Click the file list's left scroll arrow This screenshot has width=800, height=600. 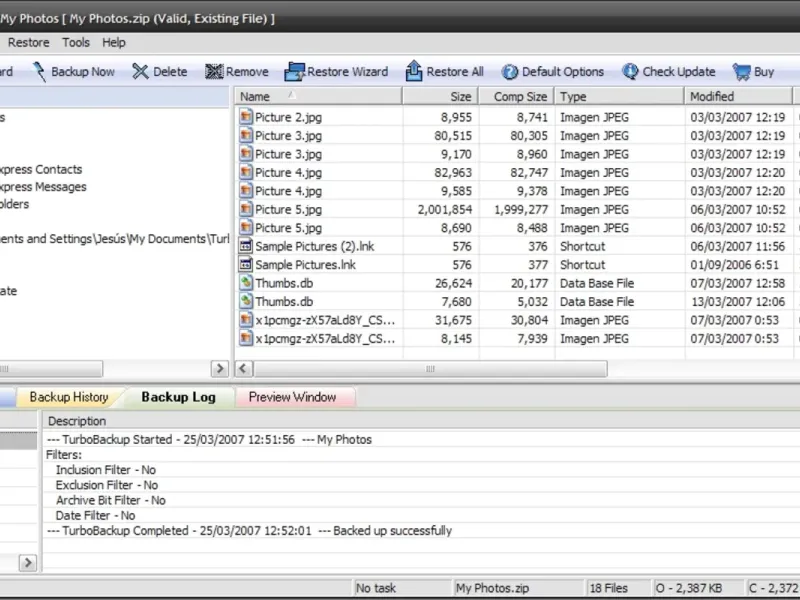click(x=243, y=368)
